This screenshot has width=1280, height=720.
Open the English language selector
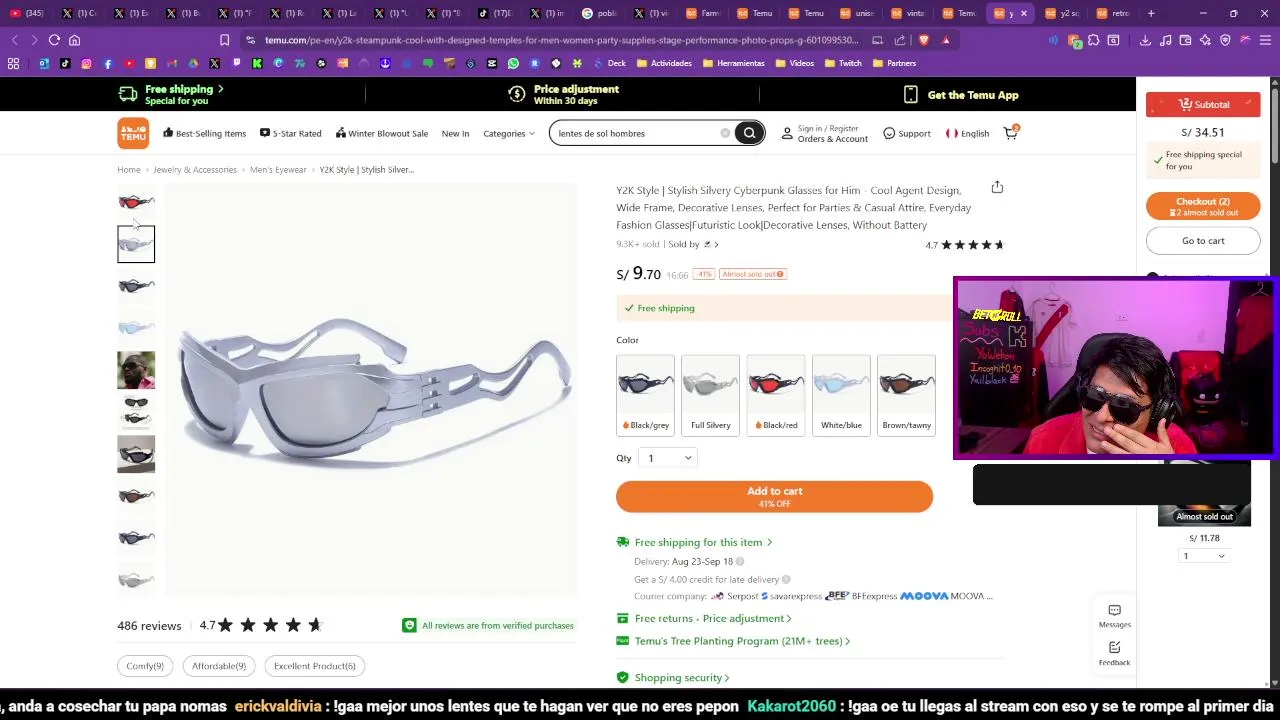coord(968,133)
